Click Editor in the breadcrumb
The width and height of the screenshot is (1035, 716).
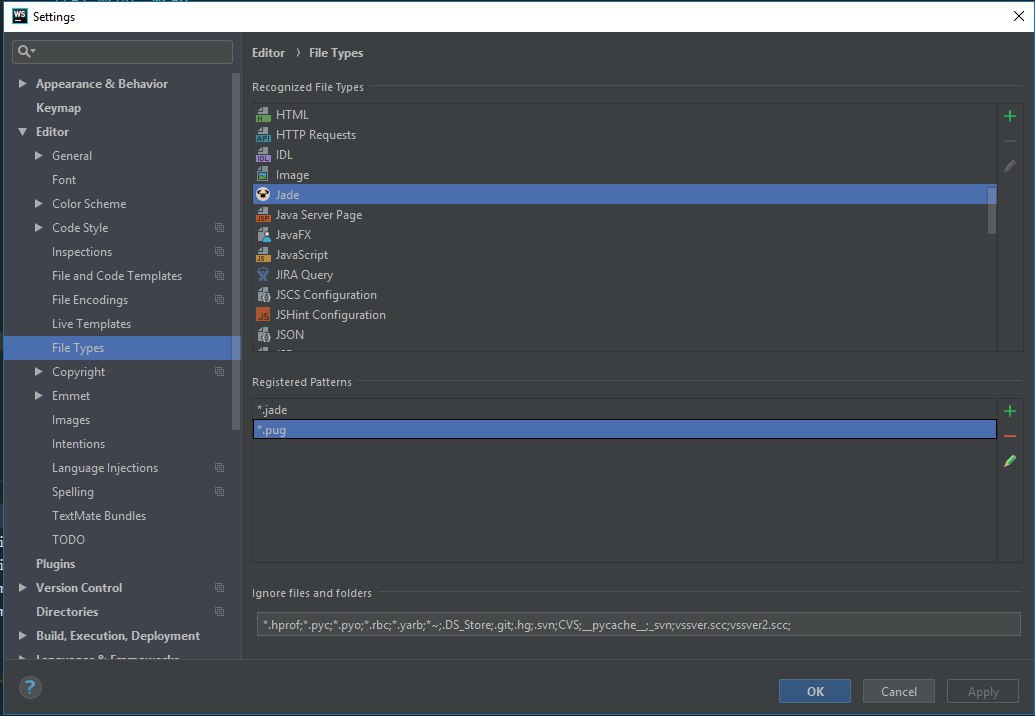coord(268,53)
